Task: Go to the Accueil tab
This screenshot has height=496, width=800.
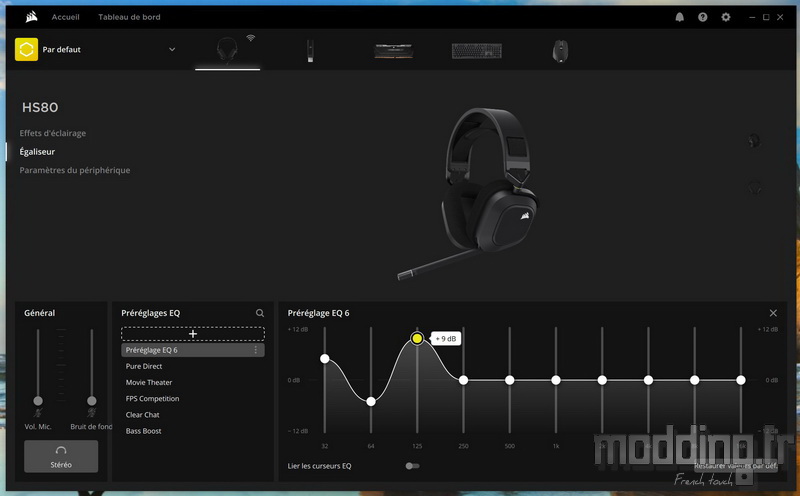Action: click(65, 17)
